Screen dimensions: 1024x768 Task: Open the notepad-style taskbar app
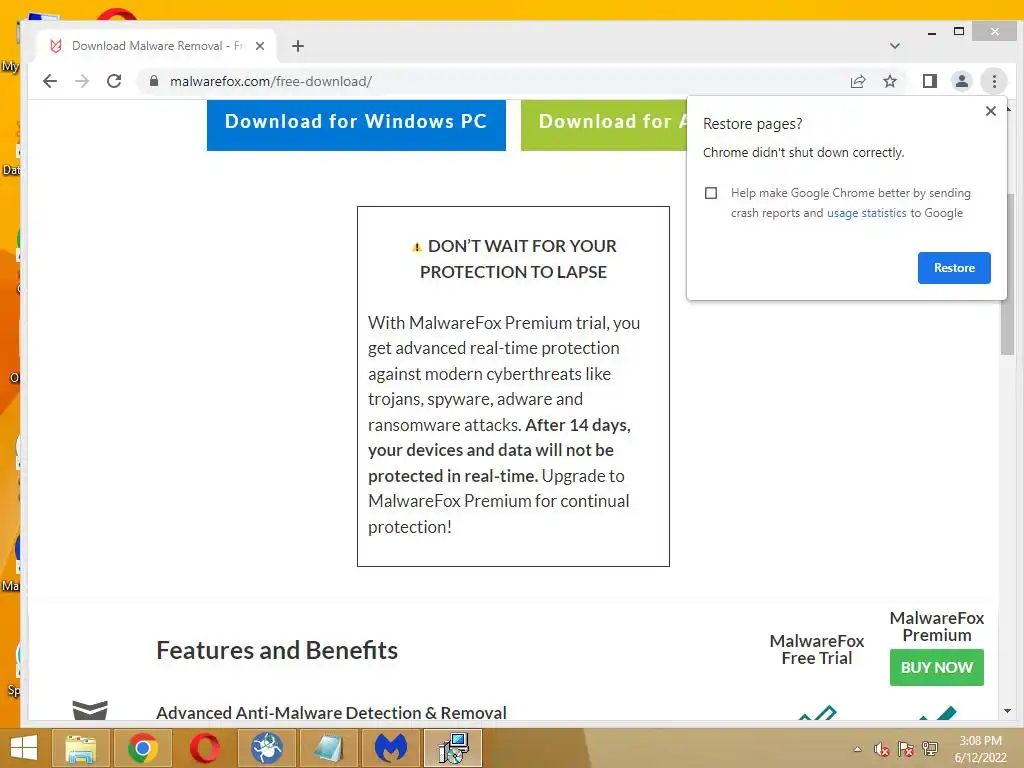pyautogui.click(x=328, y=748)
